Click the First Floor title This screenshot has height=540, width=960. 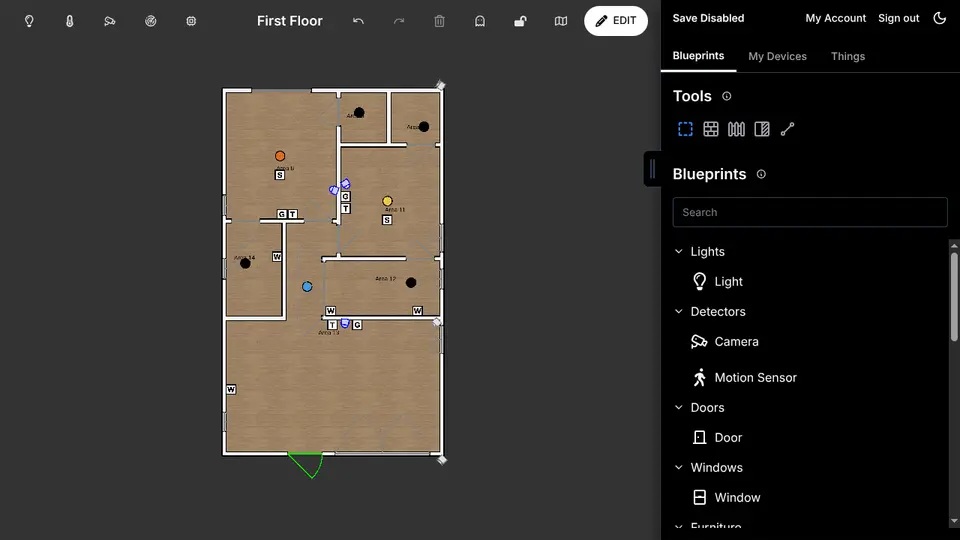(x=290, y=21)
